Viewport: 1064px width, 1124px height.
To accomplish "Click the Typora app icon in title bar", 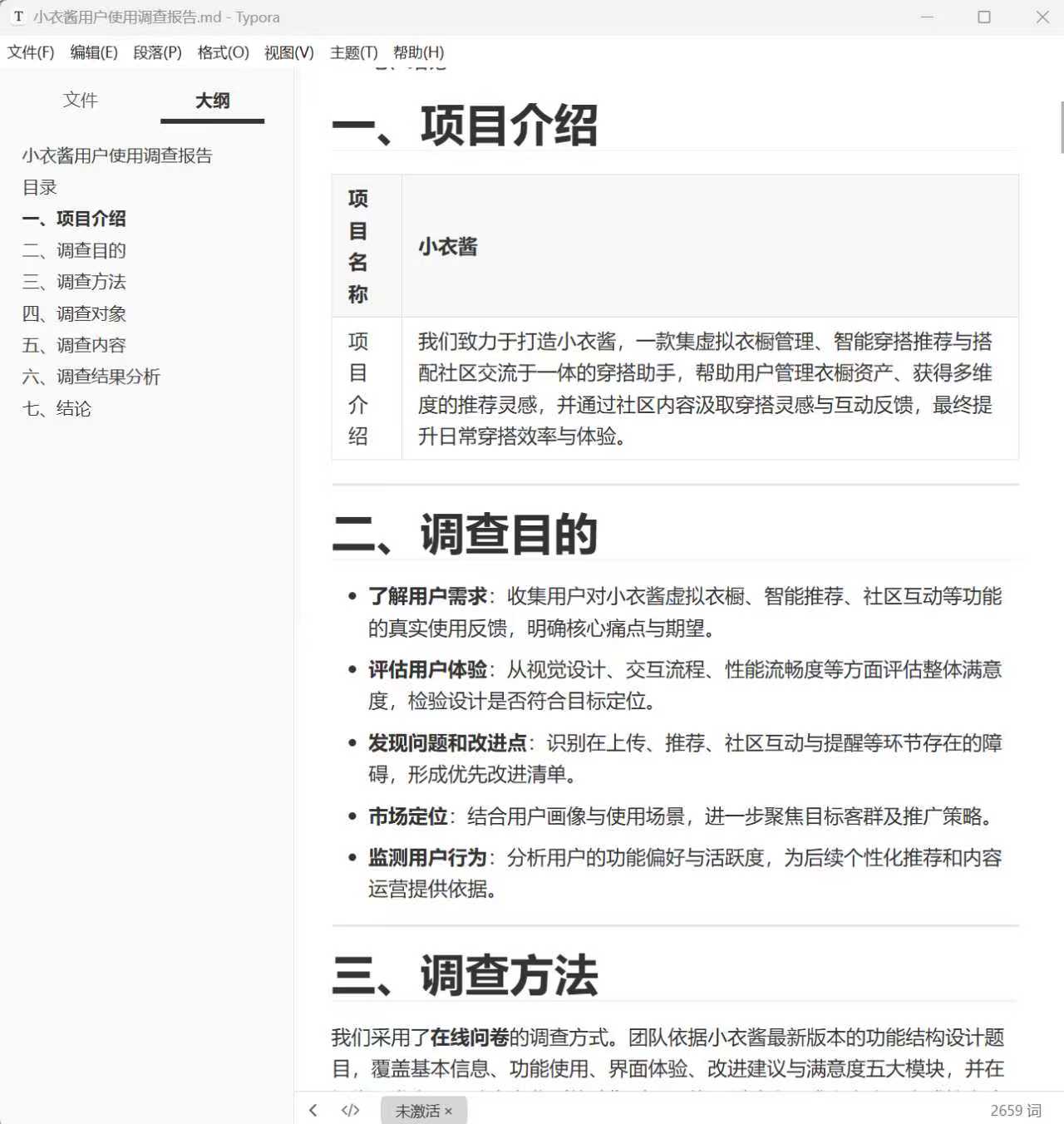I will tap(18, 17).
